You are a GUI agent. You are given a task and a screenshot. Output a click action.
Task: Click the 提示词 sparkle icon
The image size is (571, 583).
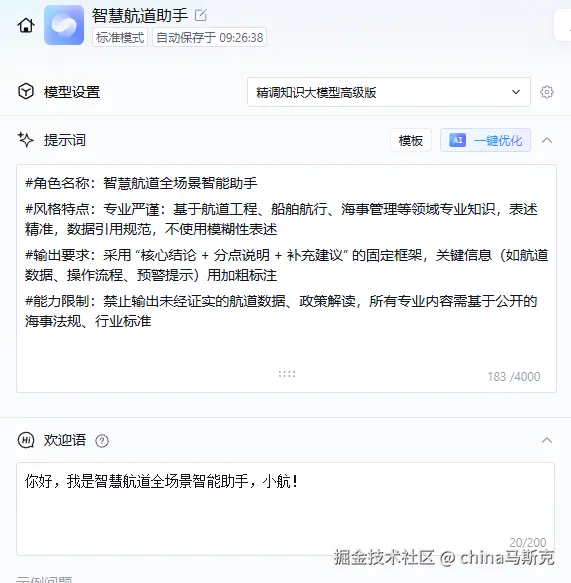(25, 140)
